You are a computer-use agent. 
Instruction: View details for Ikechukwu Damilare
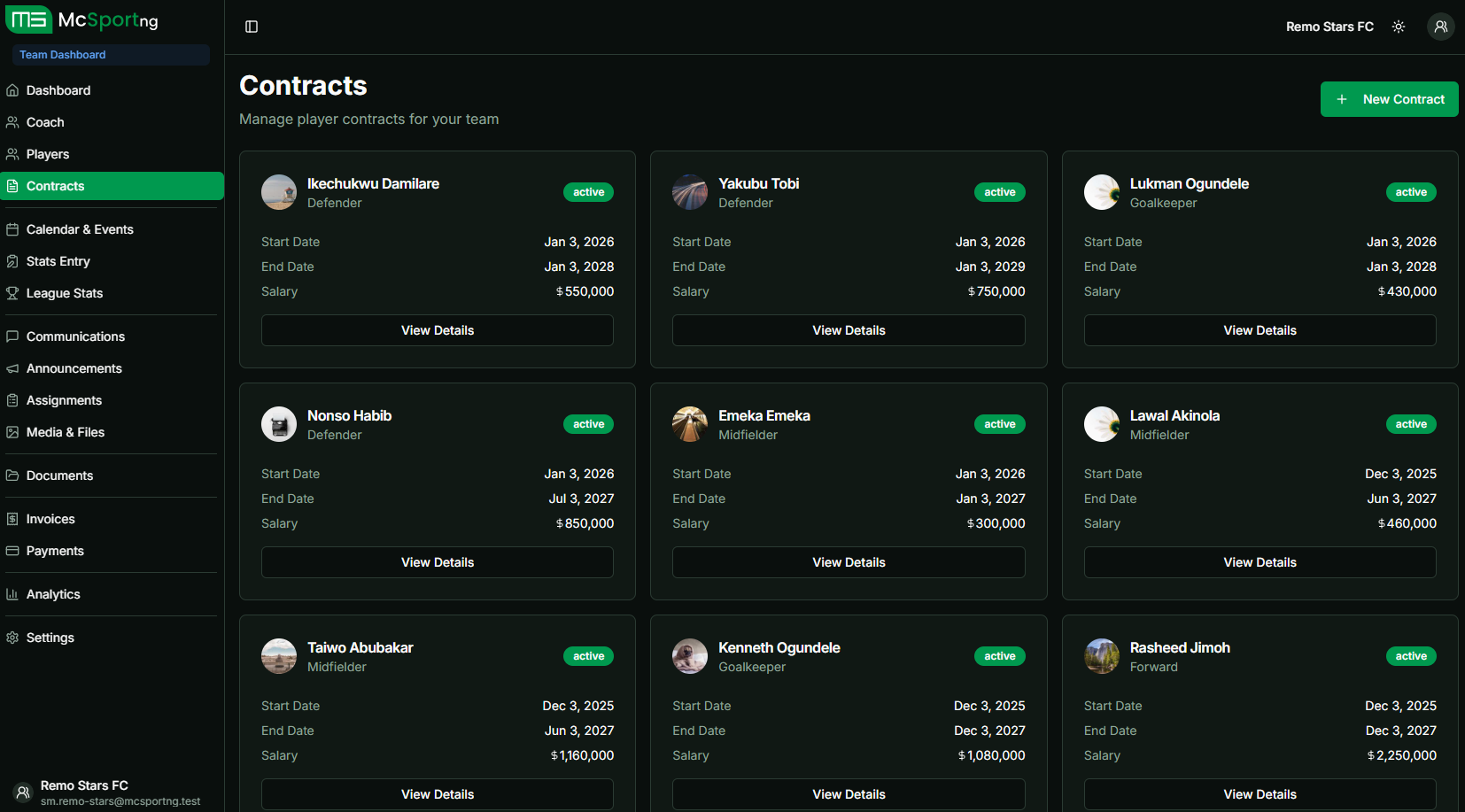pyautogui.click(x=437, y=329)
